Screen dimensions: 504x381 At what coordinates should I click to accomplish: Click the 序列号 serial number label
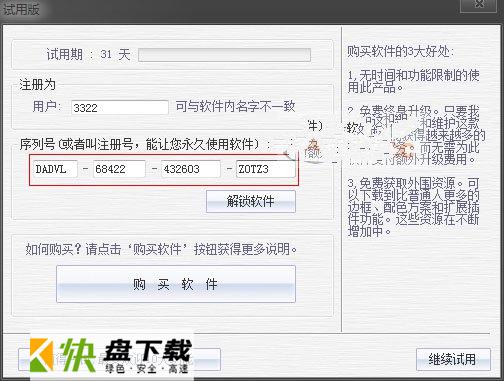pyautogui.click(x=145, y=144)
